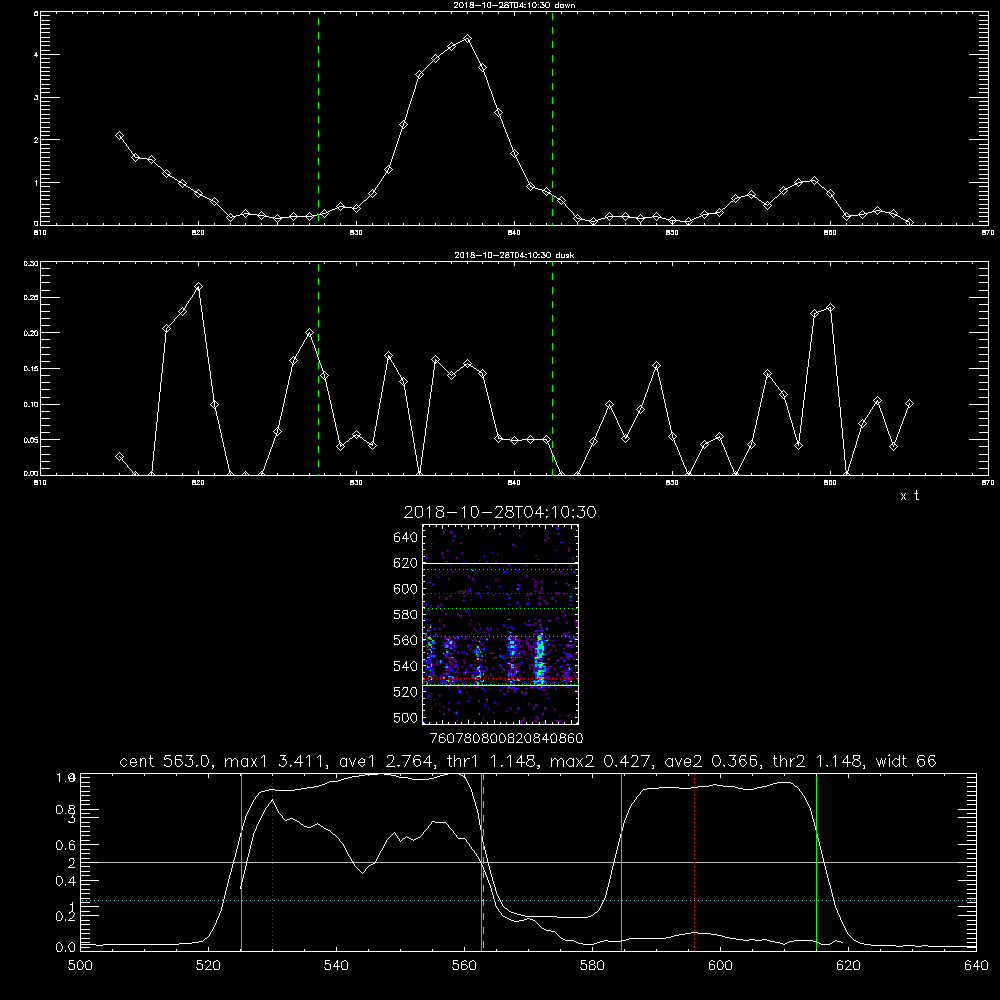
Task: Click the 'x t' axis label under dusk plot
Action: pos(909,496)
